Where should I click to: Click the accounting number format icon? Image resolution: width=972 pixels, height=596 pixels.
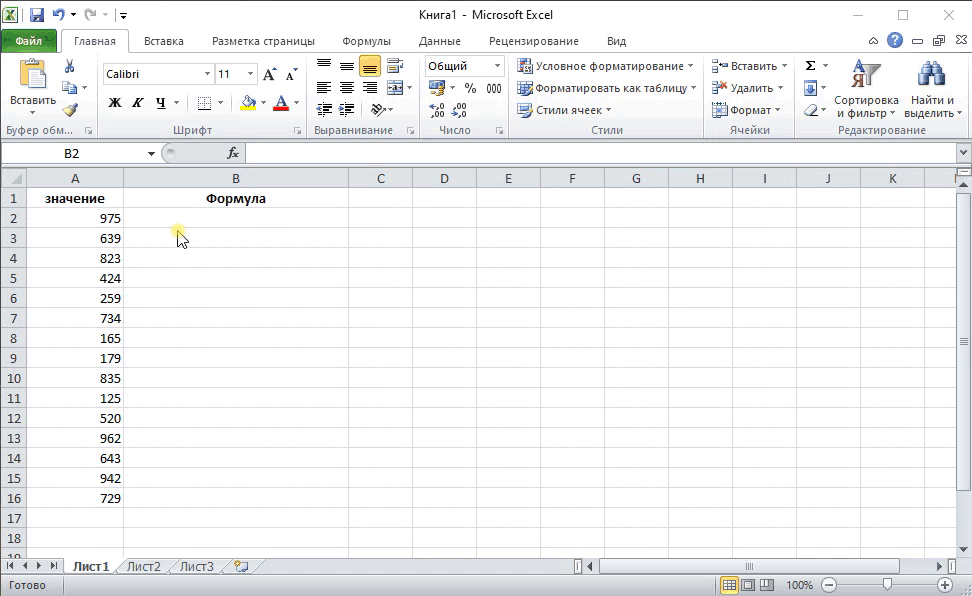click(437, 88)
